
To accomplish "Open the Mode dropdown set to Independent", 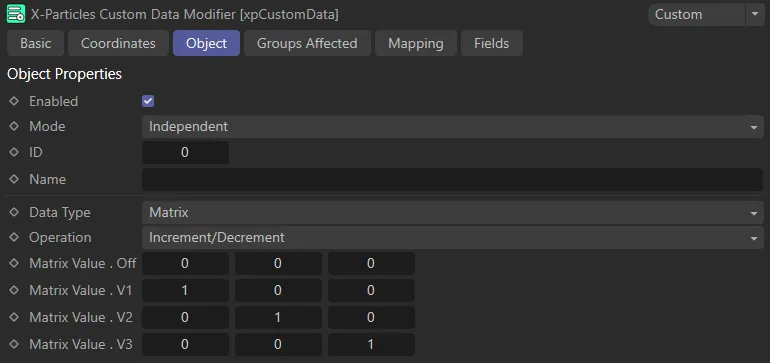I will (453, 126).
